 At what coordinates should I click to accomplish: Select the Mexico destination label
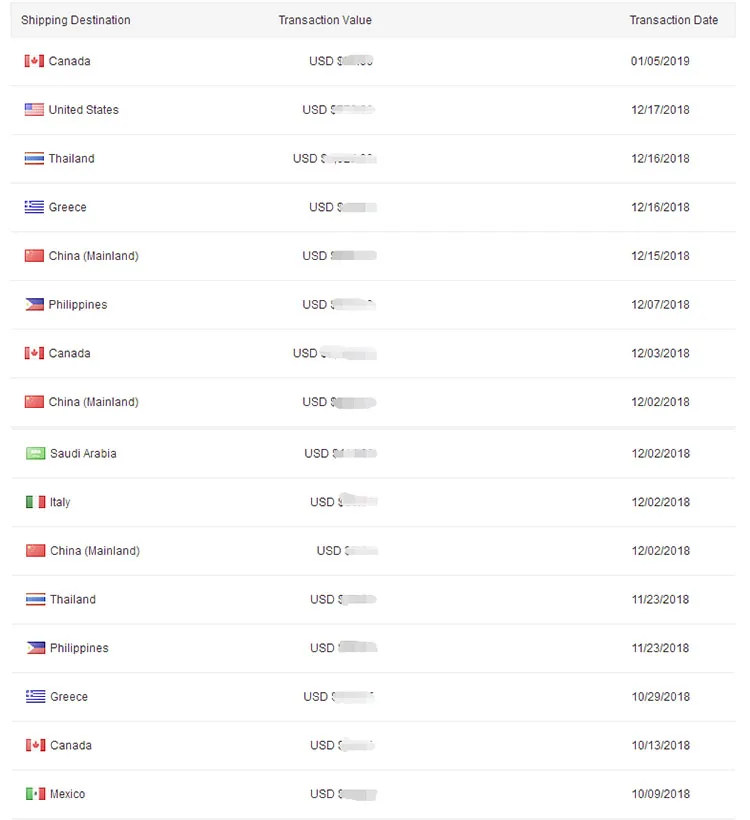[67, 794]
